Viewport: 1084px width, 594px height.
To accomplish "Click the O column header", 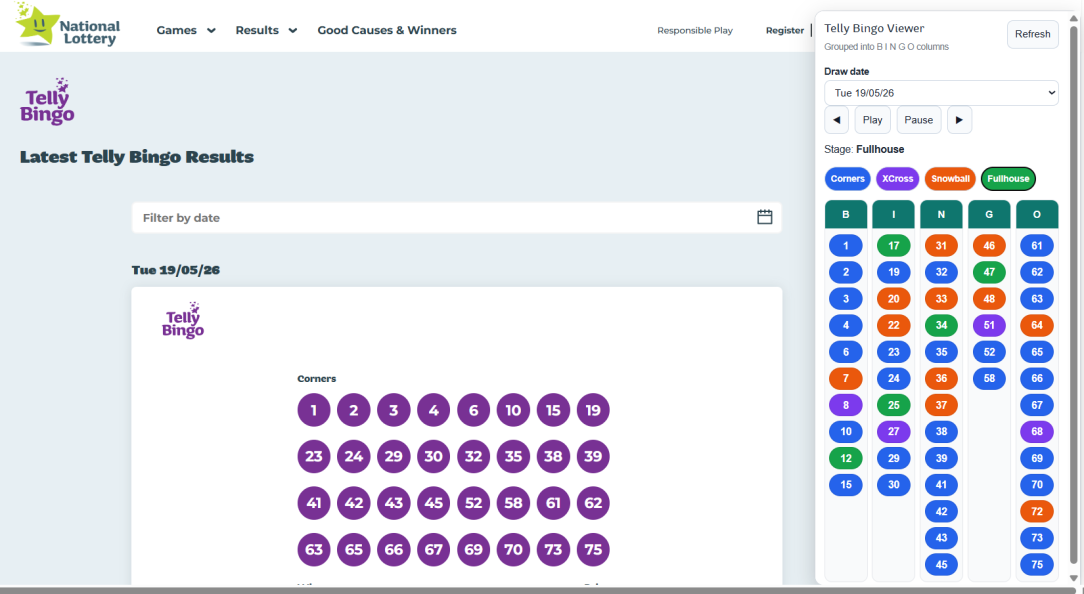I will click(x=1037, y=214).
